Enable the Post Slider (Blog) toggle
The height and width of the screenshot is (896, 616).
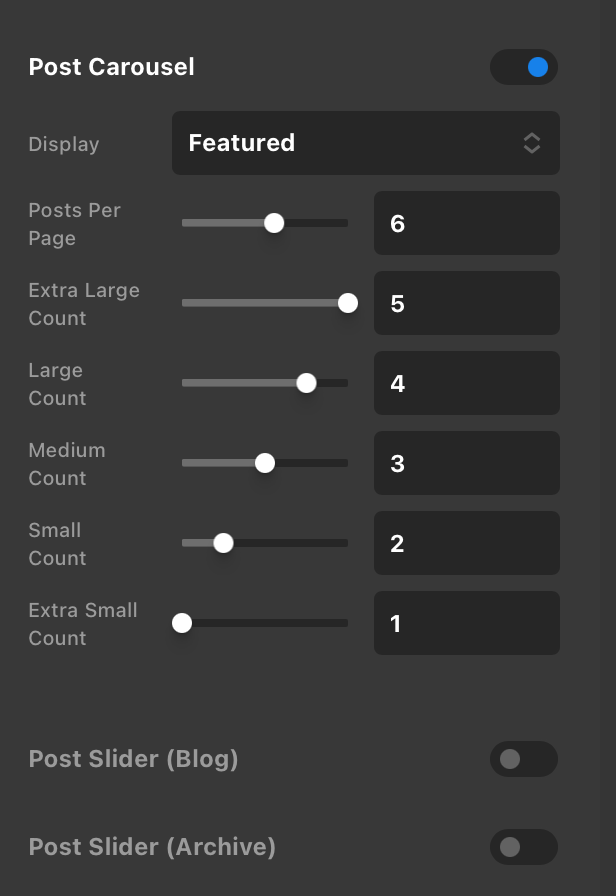point(524,759)
